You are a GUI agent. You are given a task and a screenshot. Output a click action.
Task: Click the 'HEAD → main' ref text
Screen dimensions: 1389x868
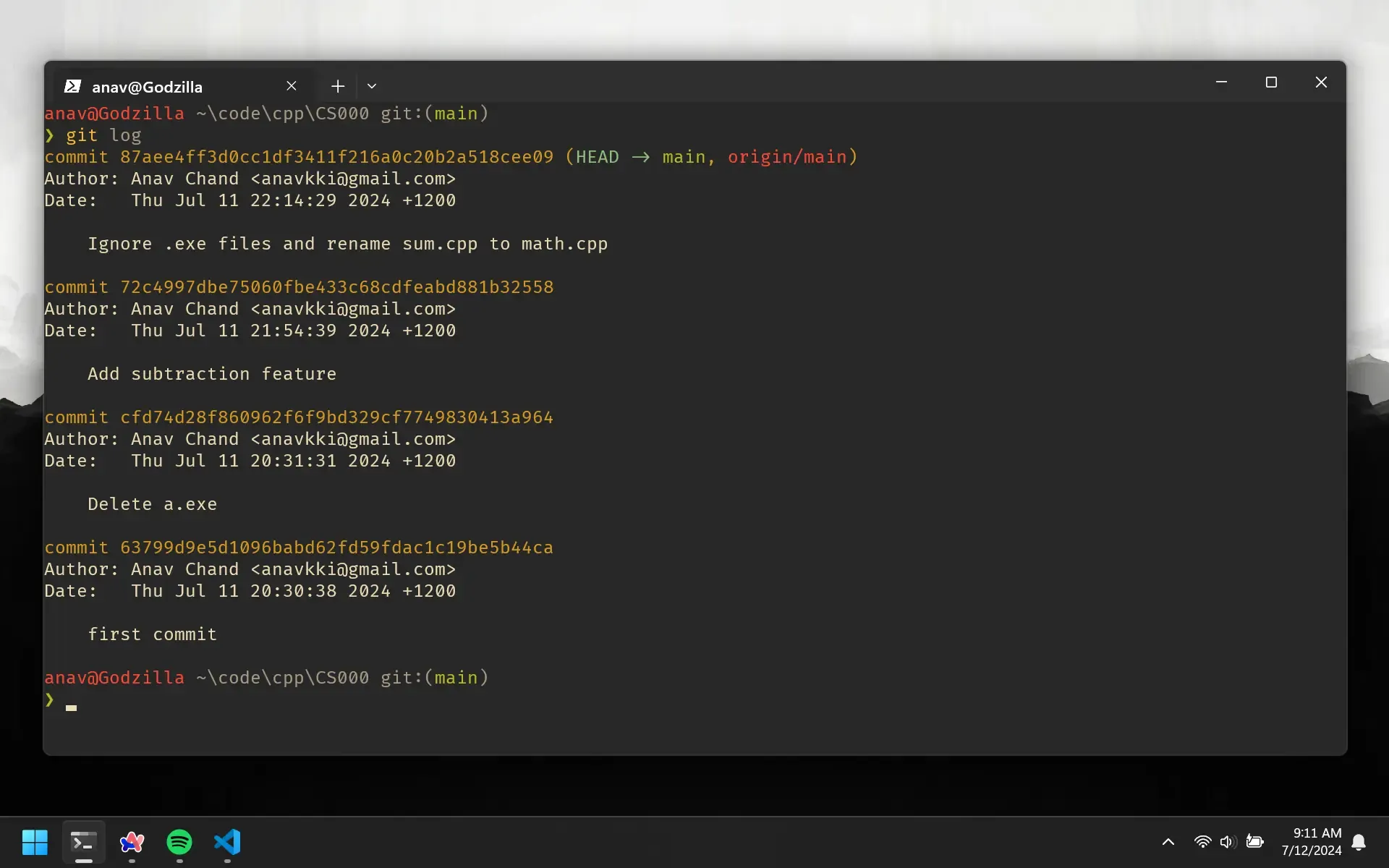click(x=640, y=157)
